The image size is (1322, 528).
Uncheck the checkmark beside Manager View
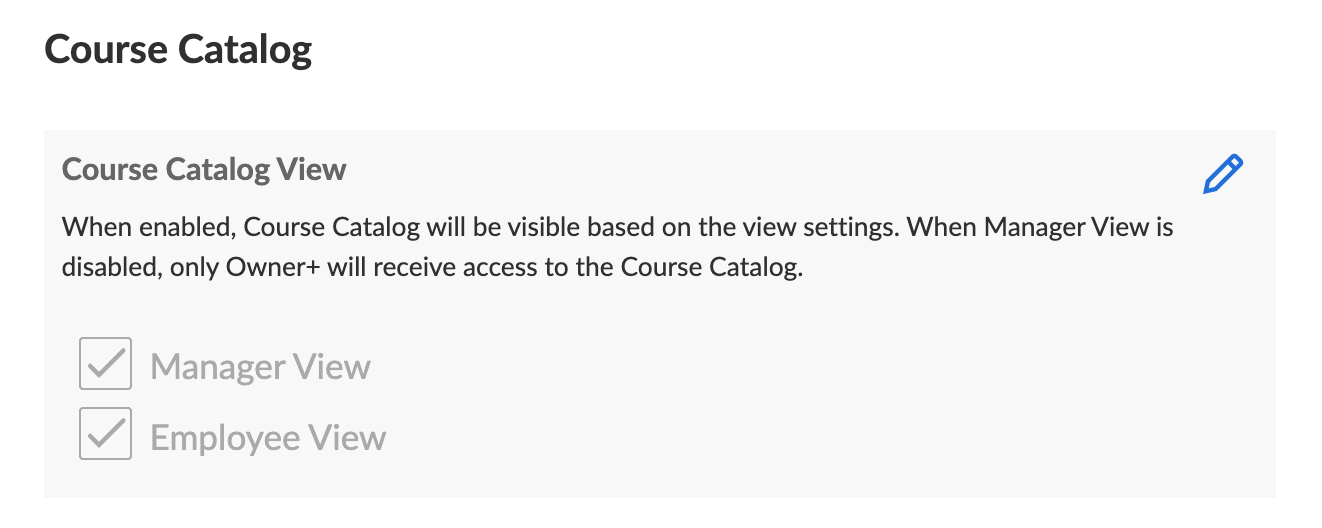click(105, 364)
